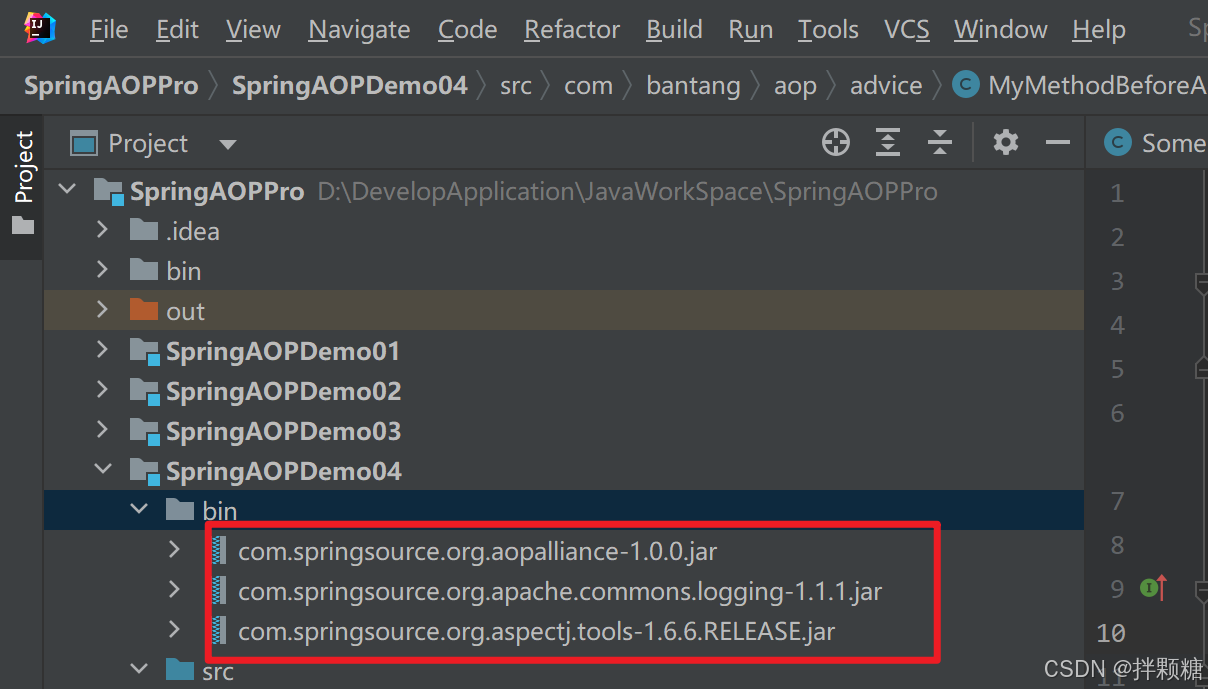Expand the SpringAOPDemo03 module

point(102,429)
